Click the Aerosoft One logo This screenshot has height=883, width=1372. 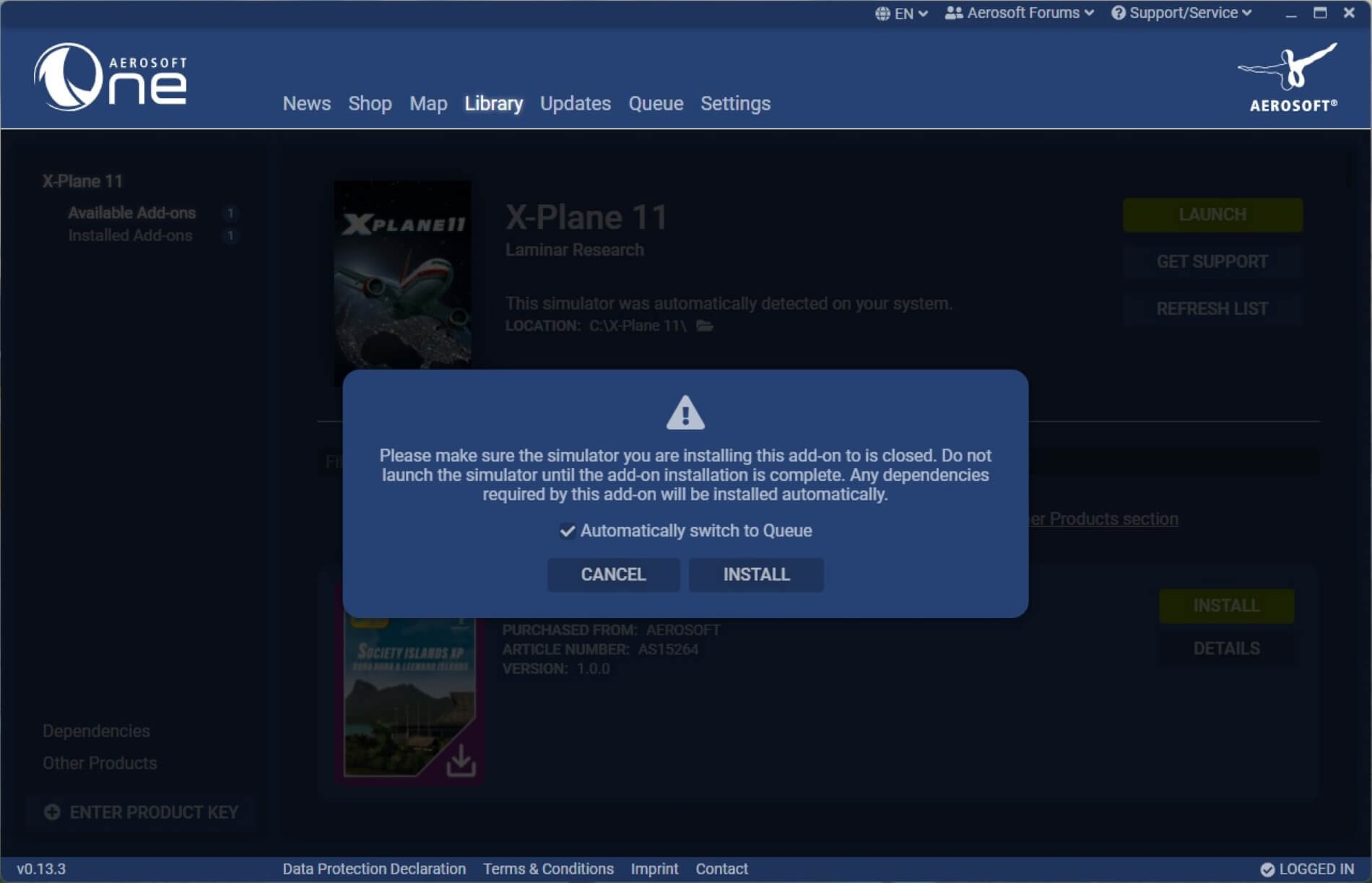(110, 77)
